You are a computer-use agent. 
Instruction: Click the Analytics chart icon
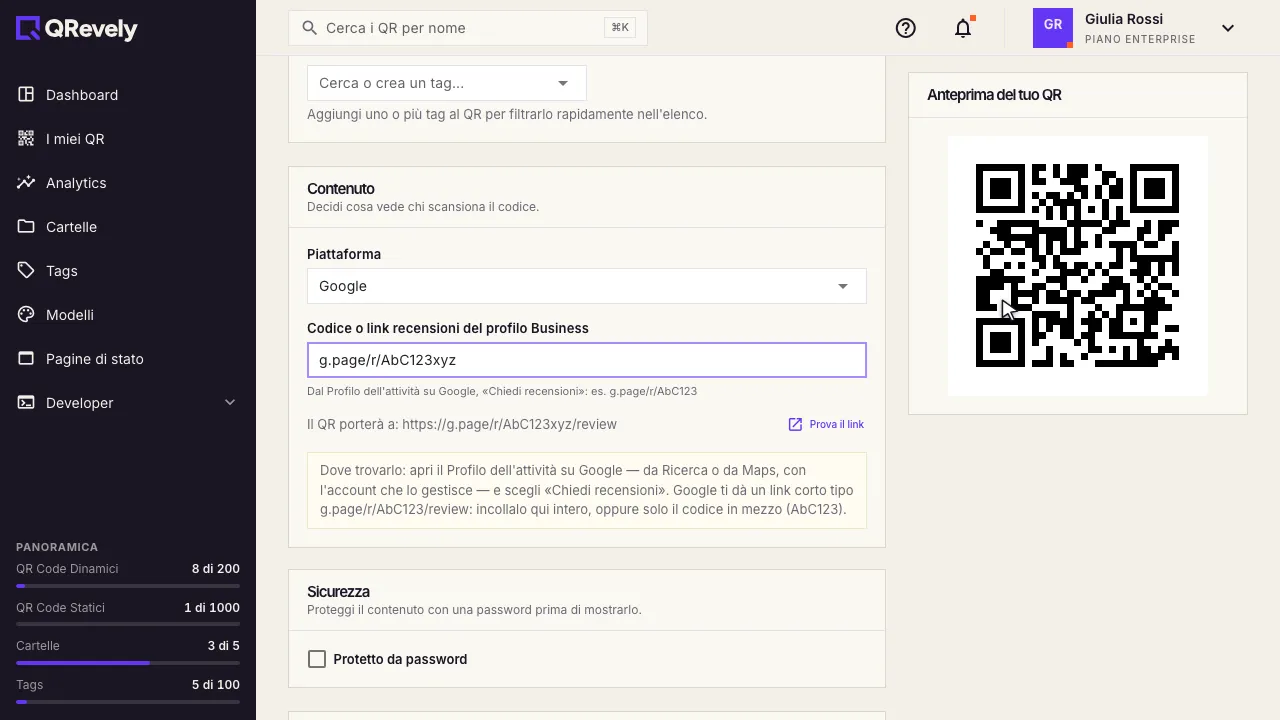[x=26, y=183]
